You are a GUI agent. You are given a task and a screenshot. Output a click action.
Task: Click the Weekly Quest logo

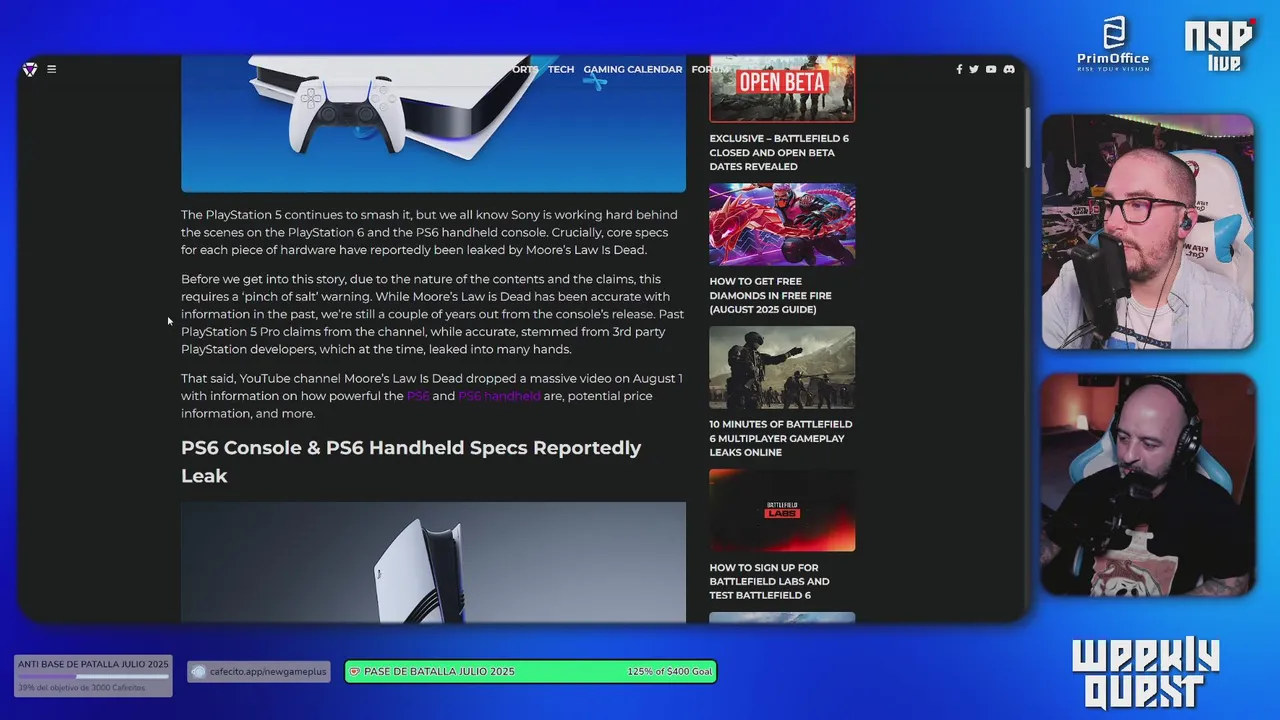(x=1146, y=674)
